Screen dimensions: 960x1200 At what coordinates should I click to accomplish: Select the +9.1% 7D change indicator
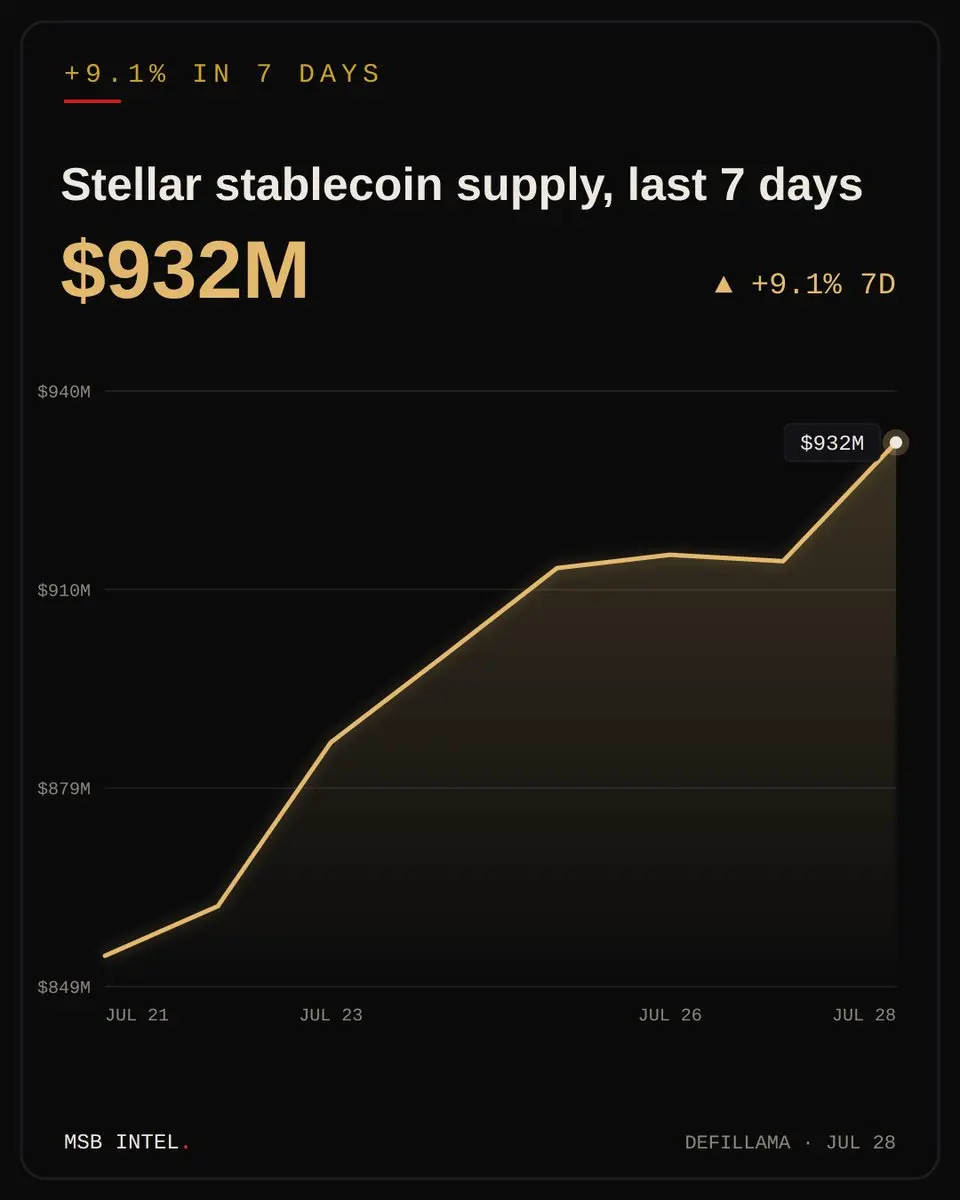tap(805, 285)
